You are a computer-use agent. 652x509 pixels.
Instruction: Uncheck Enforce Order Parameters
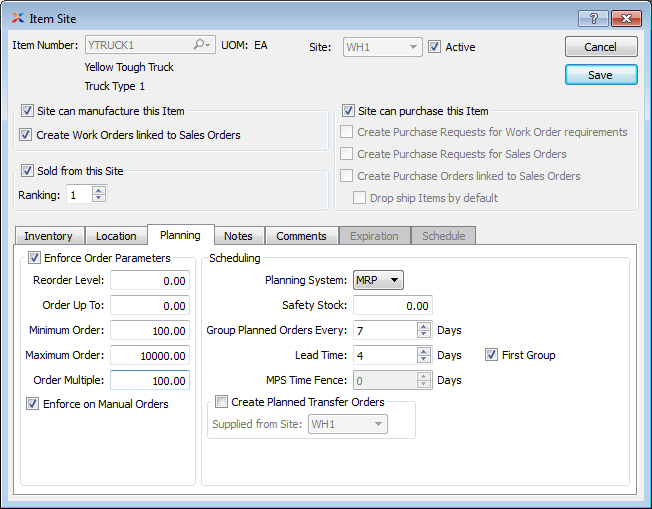(36, 259)
